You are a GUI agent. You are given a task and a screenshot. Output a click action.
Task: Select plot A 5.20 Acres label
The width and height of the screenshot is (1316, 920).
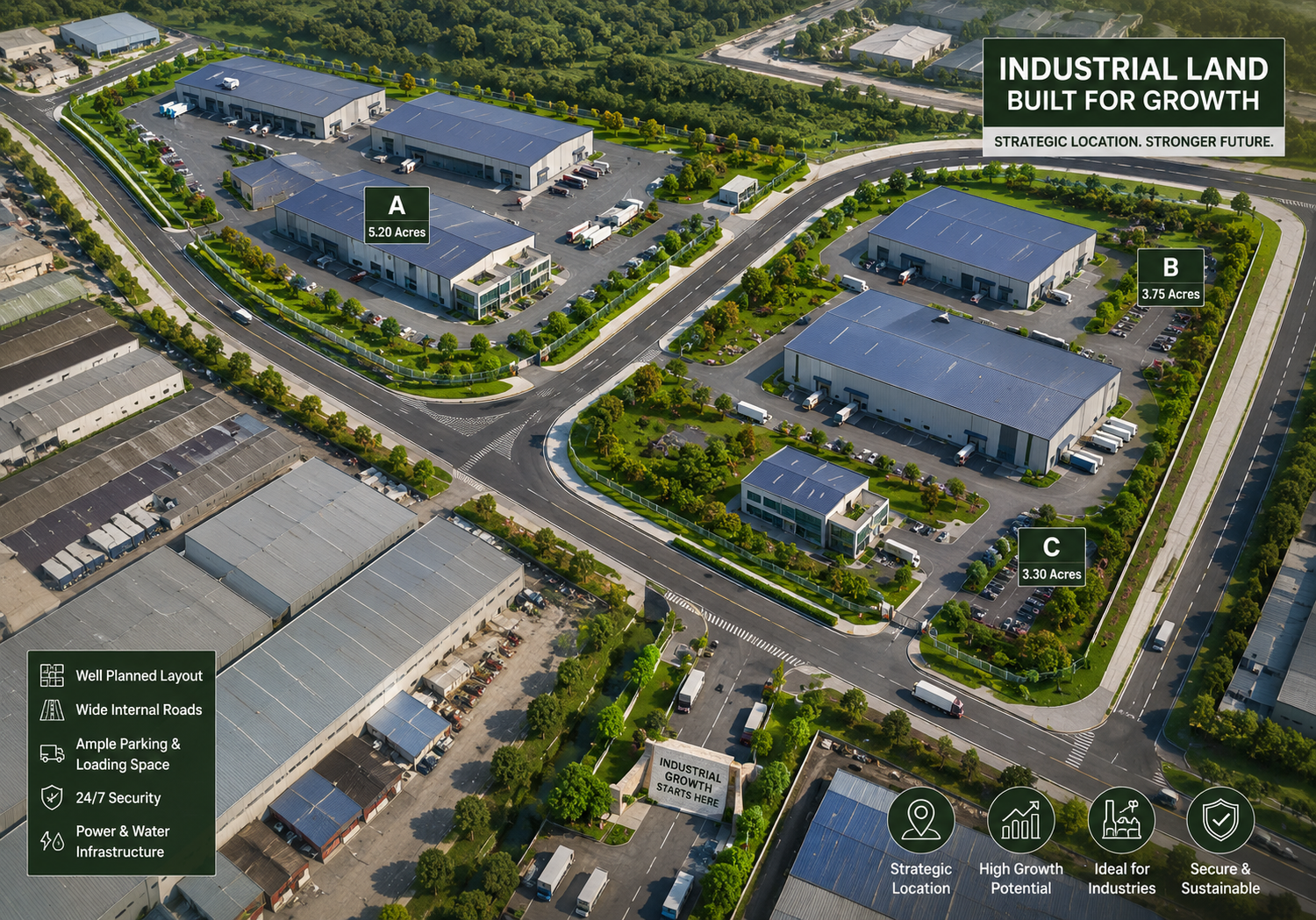397,216
